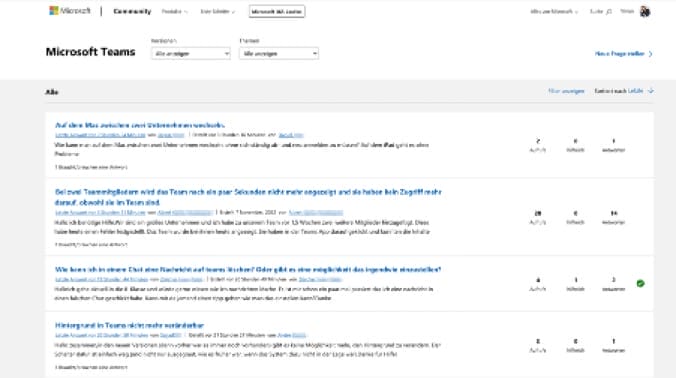The image size is (676, 378).
Task: Click the Antworten count of the Teammitgliedern thread
Action: pos(613,213)
